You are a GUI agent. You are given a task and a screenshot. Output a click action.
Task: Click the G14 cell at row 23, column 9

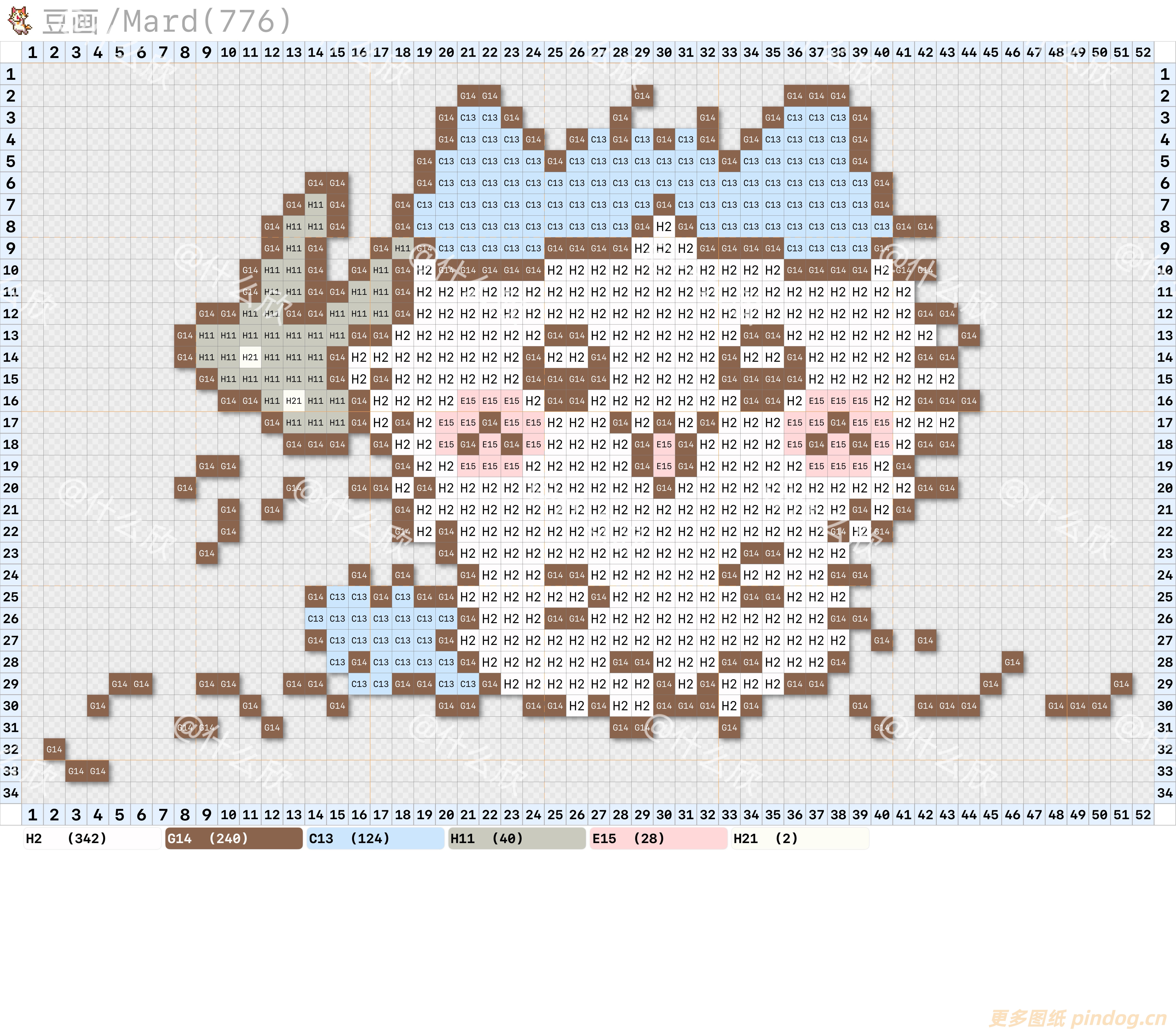point(207,554)
